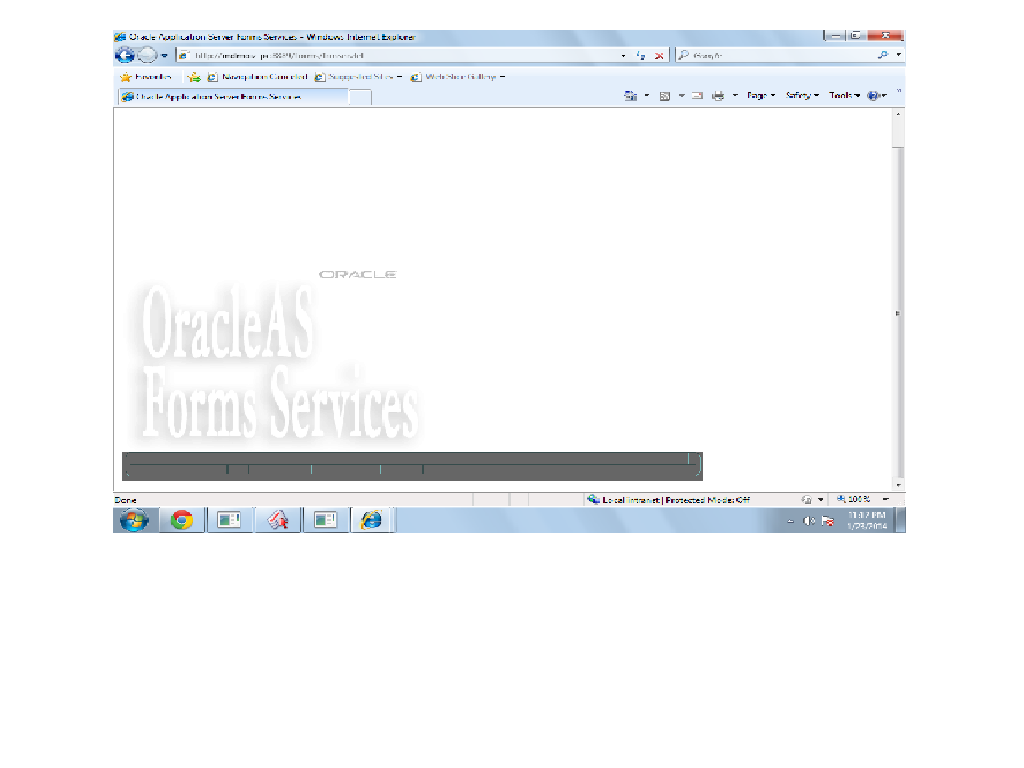The width and height of the screenshot is (1024, 768).
Task: Open the red tool application in taskbar
Action: tap(278, 520)
